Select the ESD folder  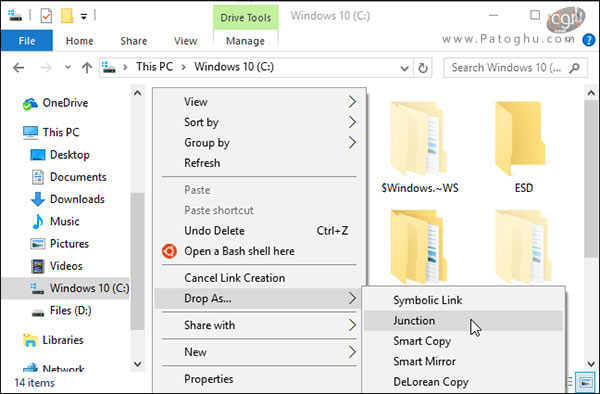click(x=523, y=146)
